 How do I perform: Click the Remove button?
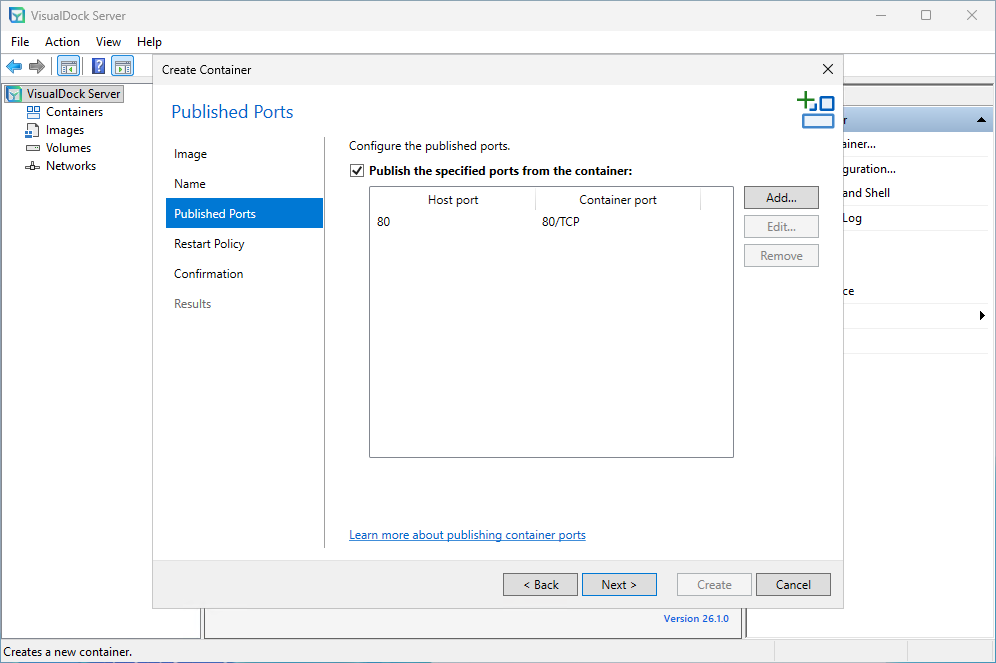(x=781, y=256)
